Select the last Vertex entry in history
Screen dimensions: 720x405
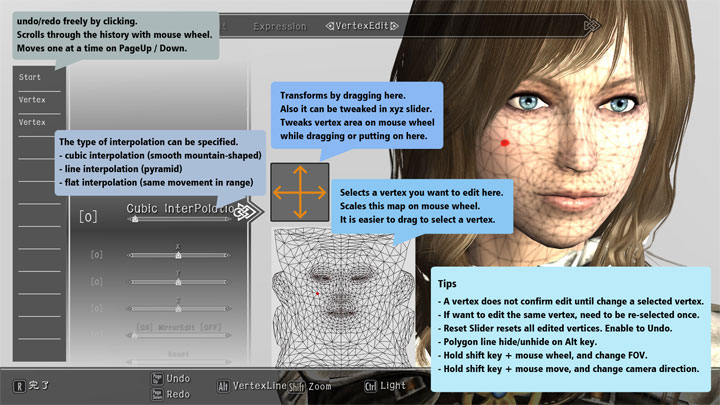click(x=32, y=122)
